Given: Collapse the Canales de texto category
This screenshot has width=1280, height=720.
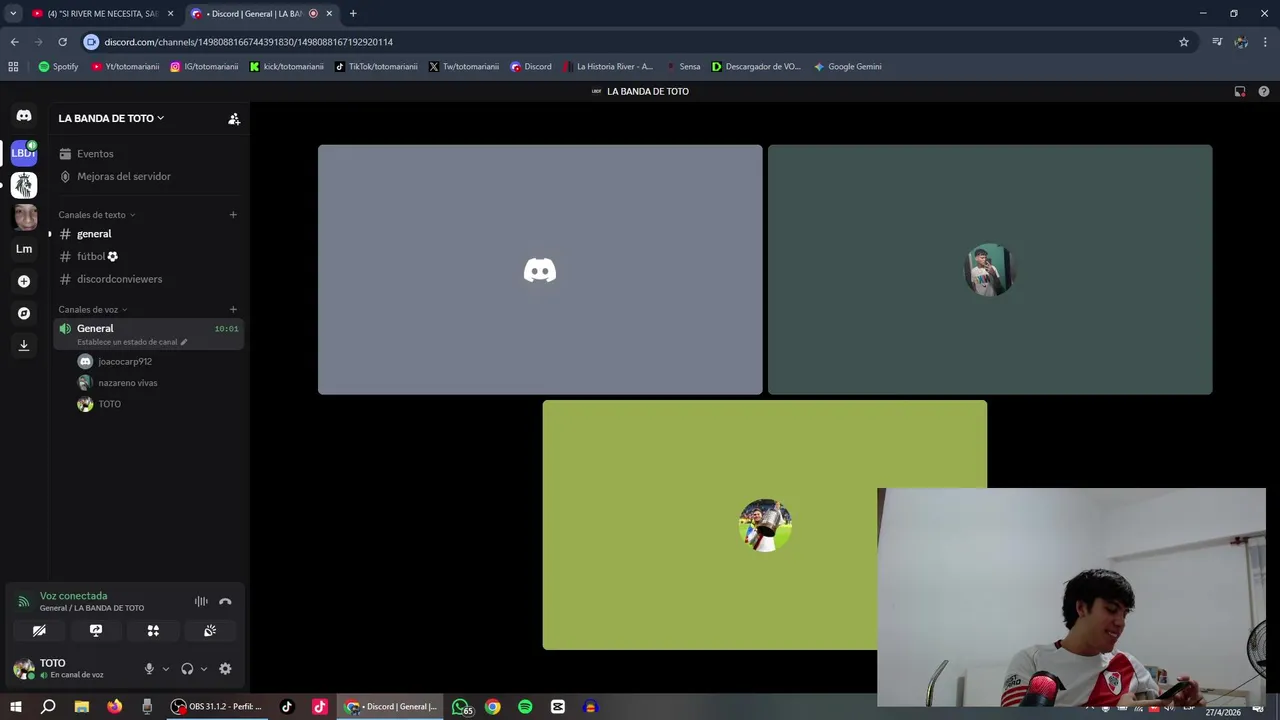Looking at the screenshot, I should click(96, 215).
